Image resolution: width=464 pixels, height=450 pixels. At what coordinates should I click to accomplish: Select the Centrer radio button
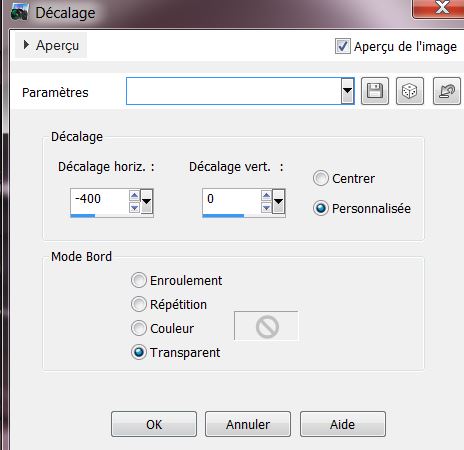(x=321, y=178)
